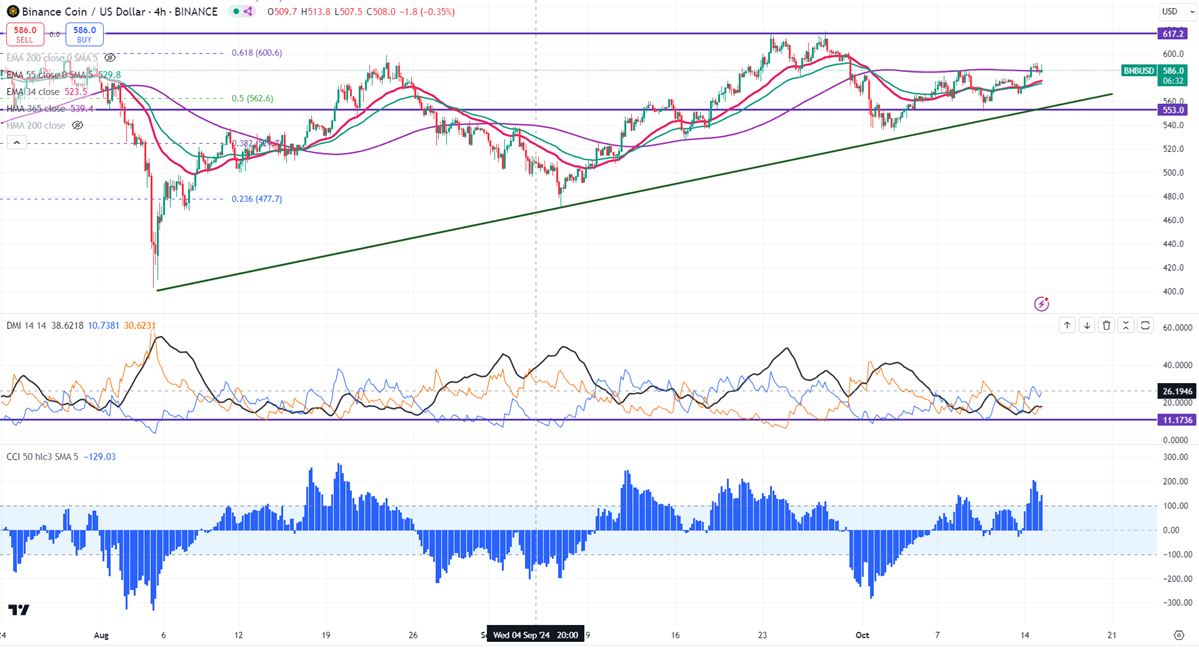
Task: Click the BNBUSD symbol price label
Action: coord(1139,70)
